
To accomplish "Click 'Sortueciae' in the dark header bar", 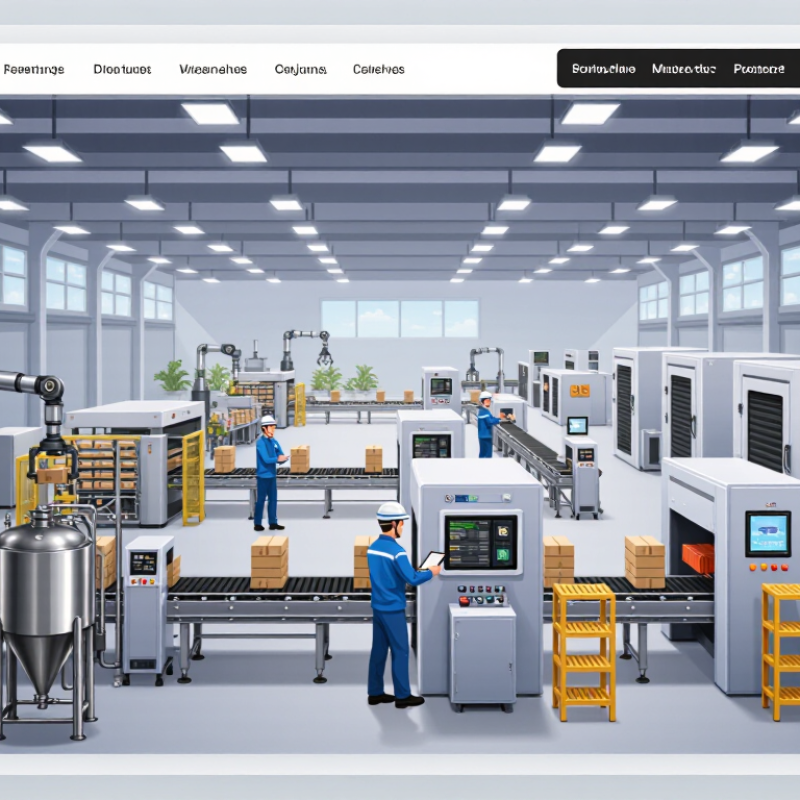I will coord(604,69).
